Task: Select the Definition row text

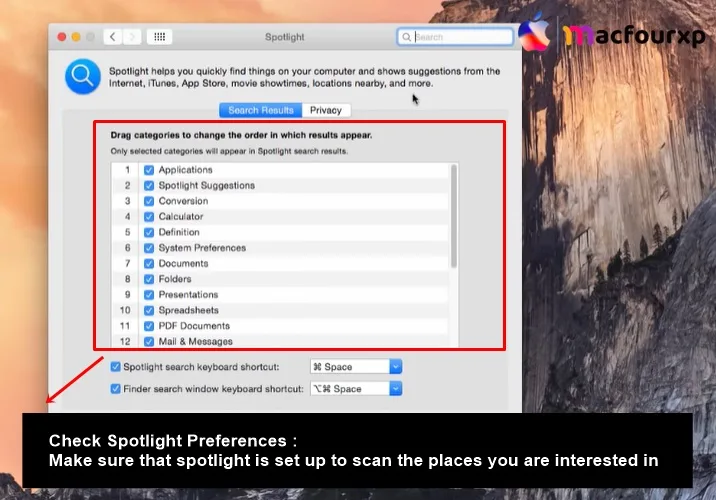Action: click(x=179, y=232)
